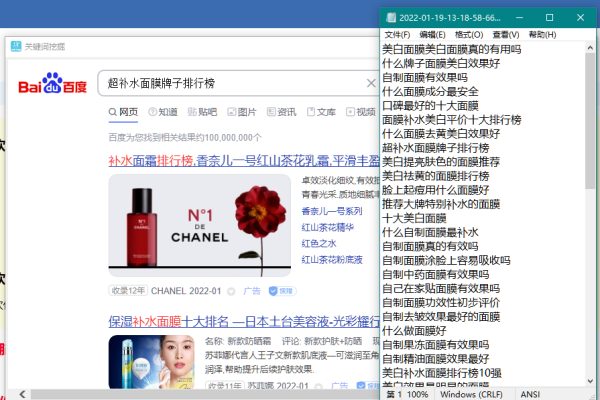Click the 红山茶花粉底液 link
Viewport: 600px width, 400px height.
pos(332,260)
